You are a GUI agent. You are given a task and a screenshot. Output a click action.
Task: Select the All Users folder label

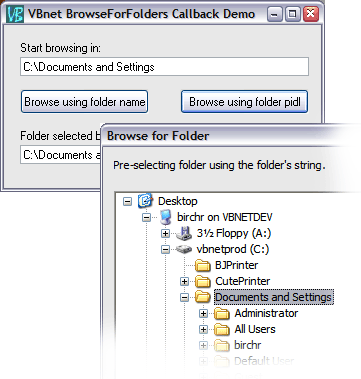[x=255, y=329]
